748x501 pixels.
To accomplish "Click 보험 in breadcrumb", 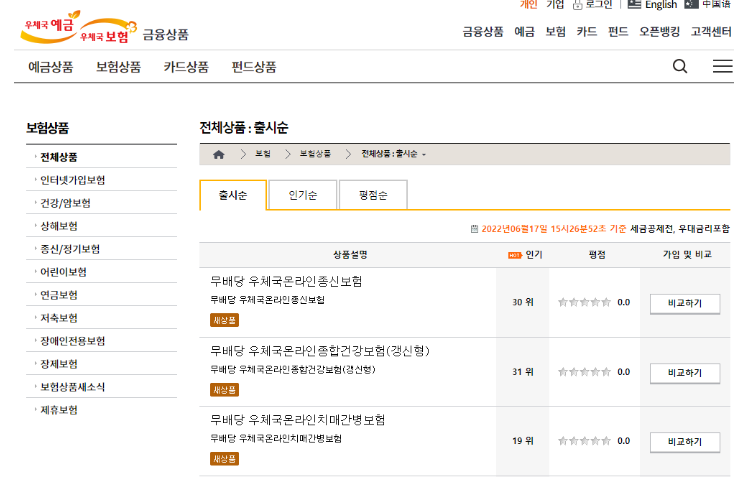I will [263, 154].
